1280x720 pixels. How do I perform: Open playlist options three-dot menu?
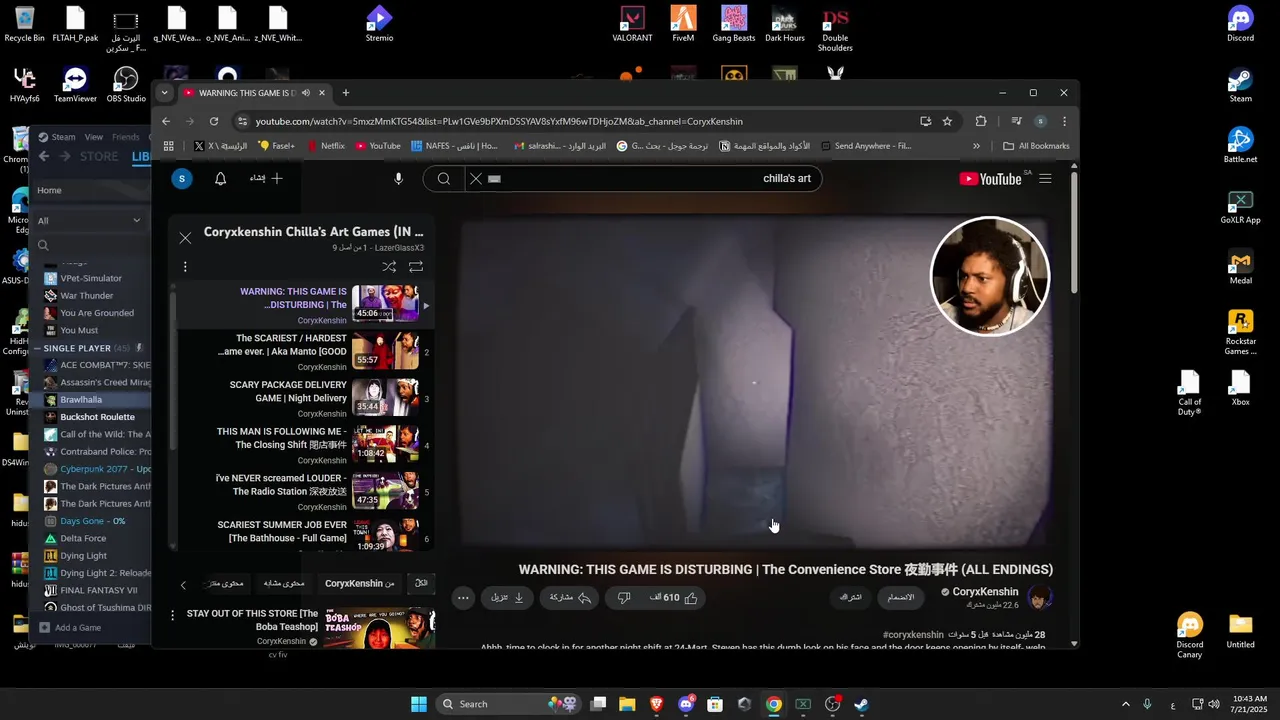185,267
